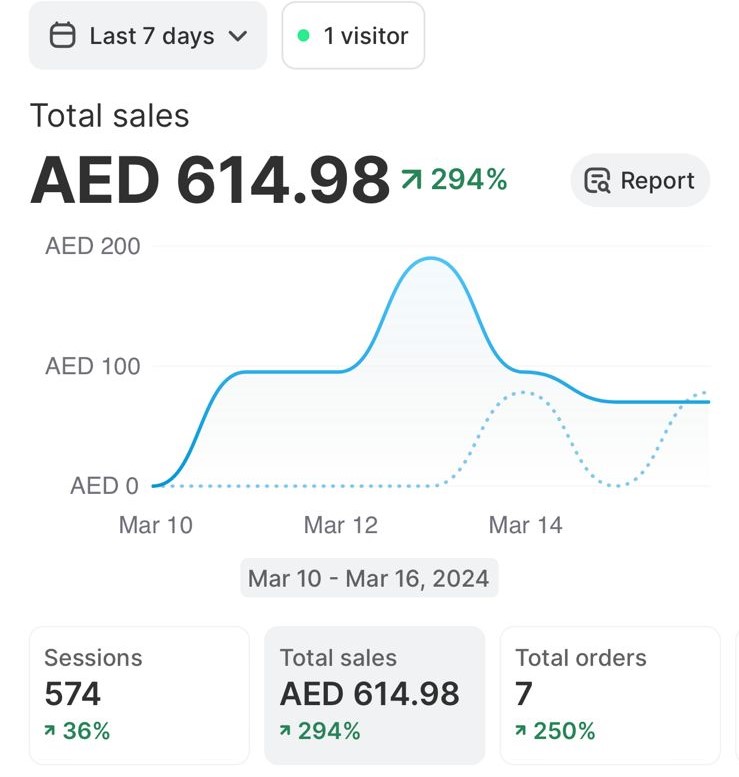Click the calendar icon in date selector
Image resolution: width=739 pixels, height=777 pixels.
(x=63, y=36)
